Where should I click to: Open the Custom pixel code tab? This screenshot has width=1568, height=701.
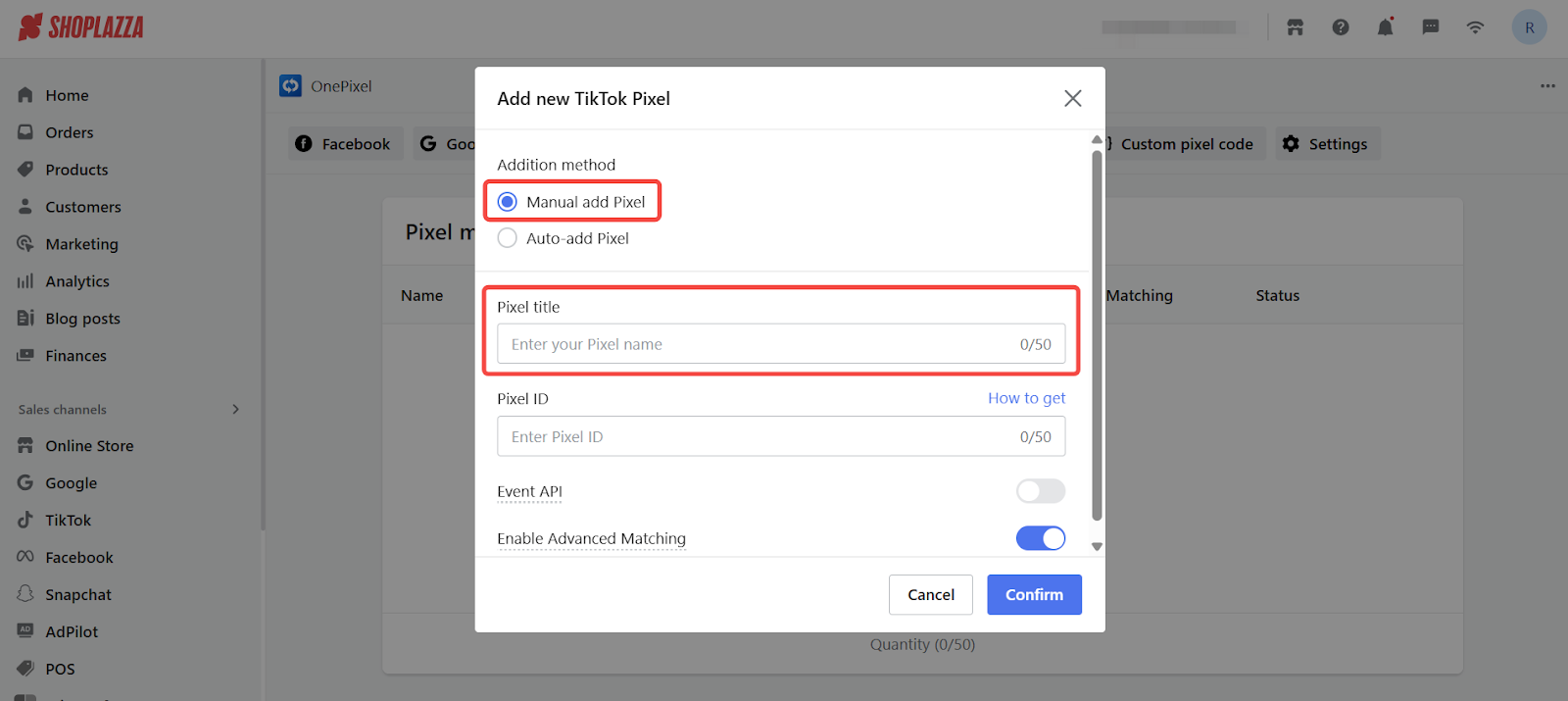pos(1184,144)
